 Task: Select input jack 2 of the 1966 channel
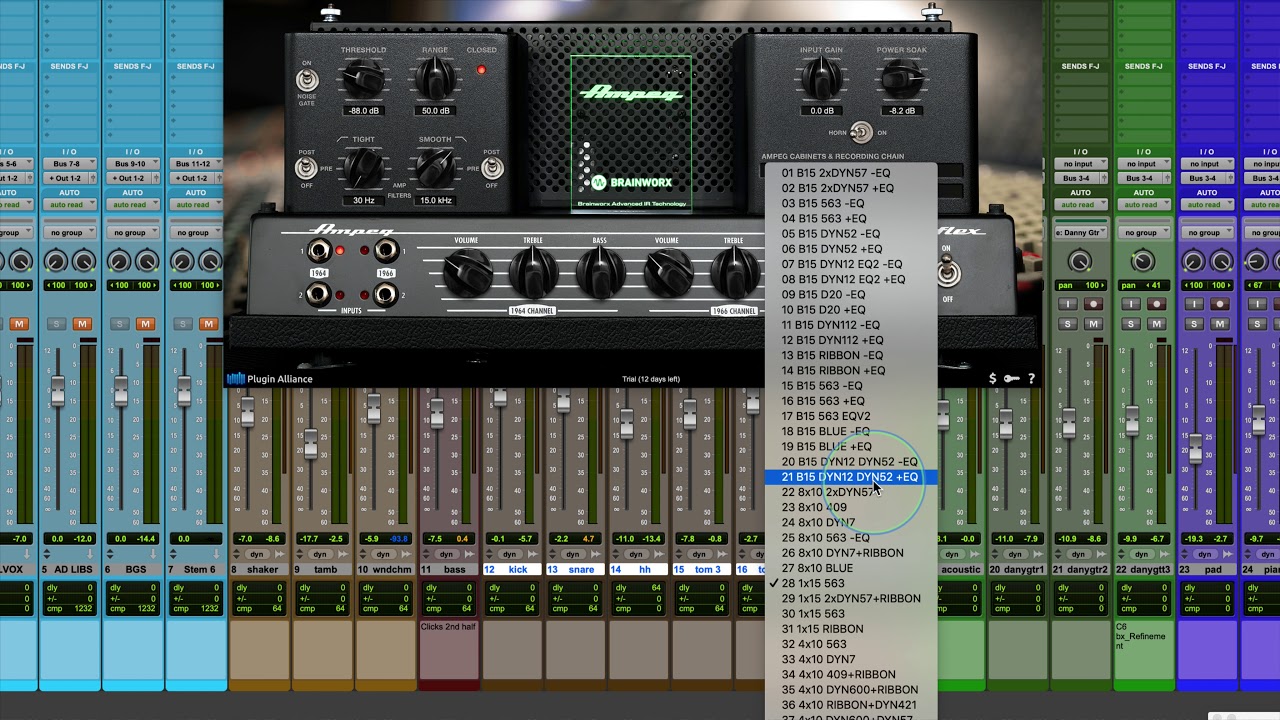385,294
